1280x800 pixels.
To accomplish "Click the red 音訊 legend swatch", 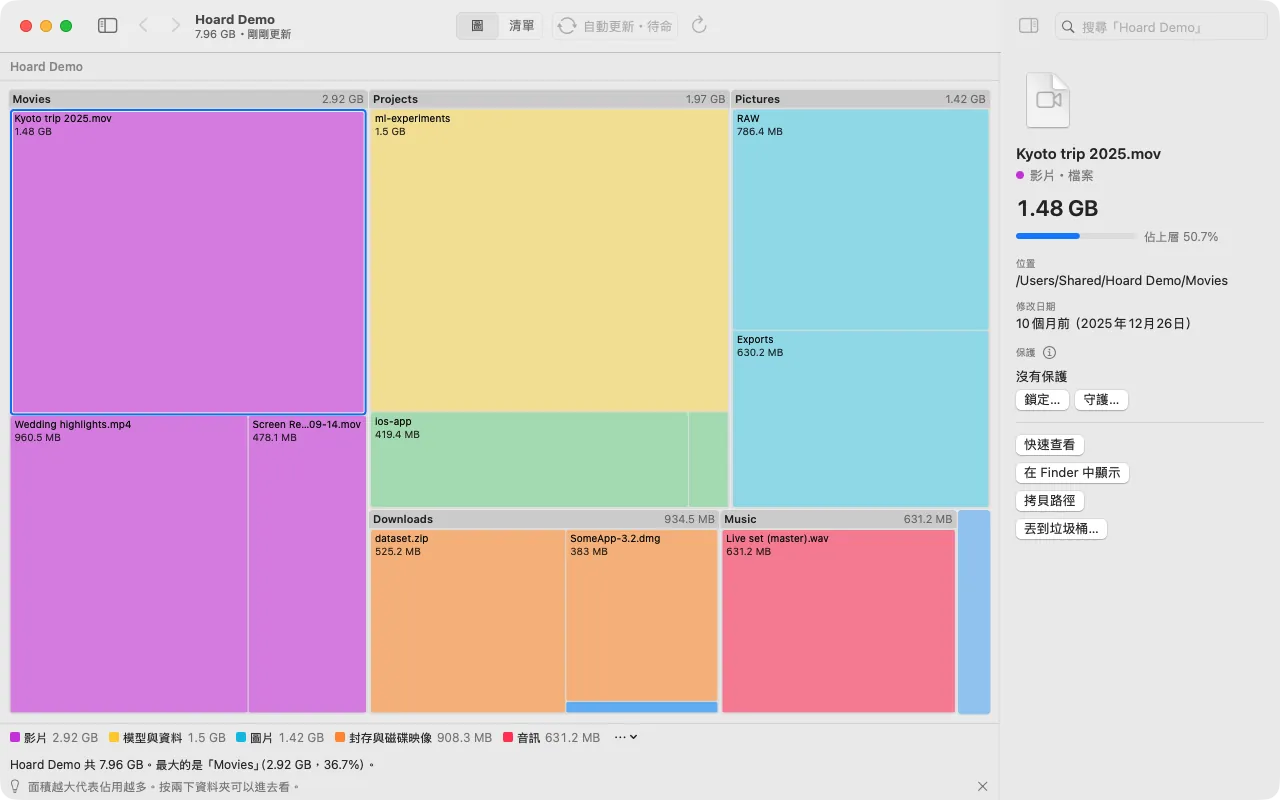I will (x=508, y=738).
